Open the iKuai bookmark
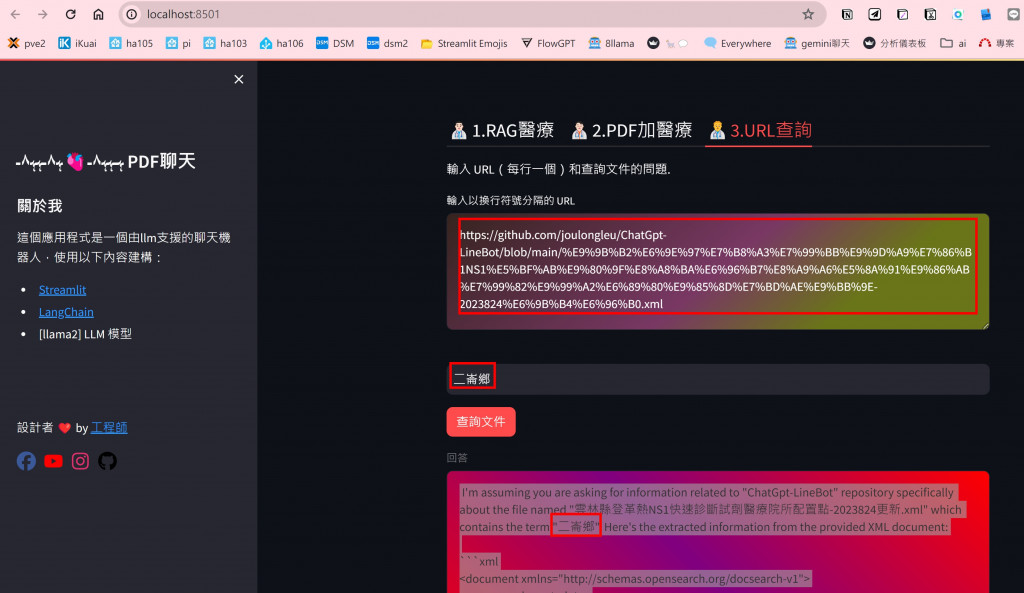 click(77, 43)
